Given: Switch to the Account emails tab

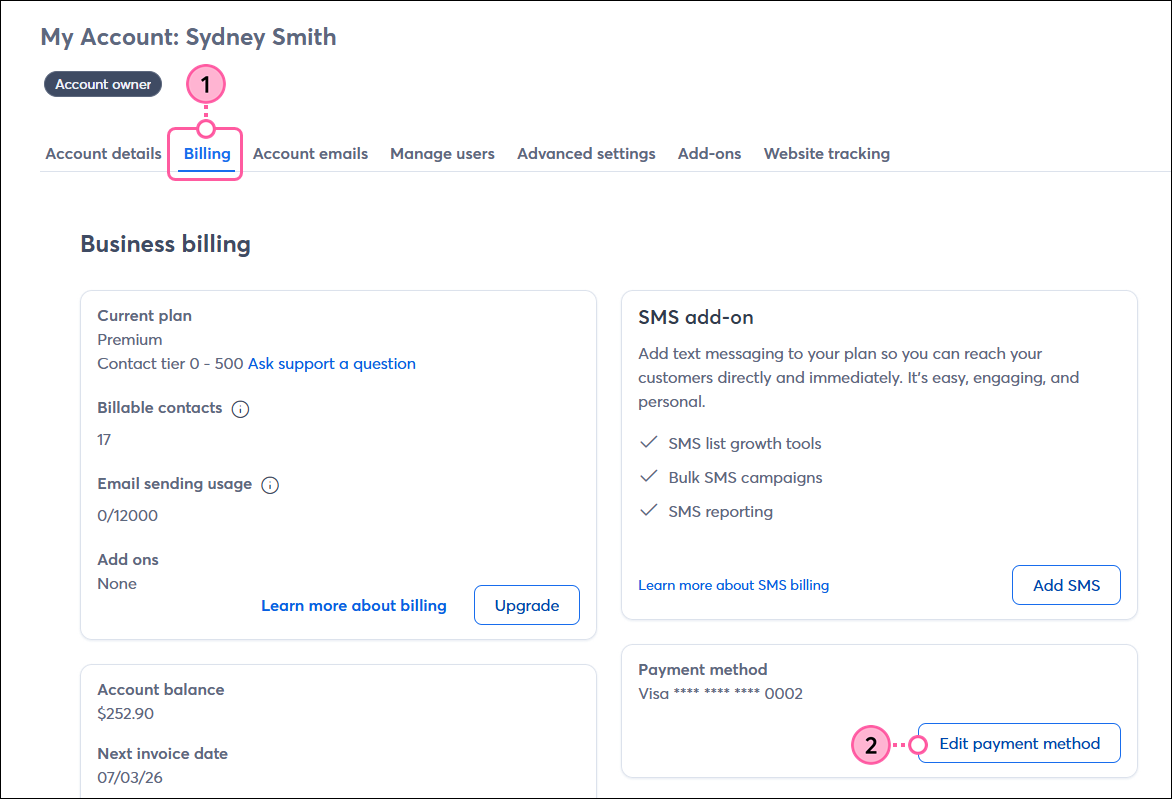Looking at the screenshot, I should pyautogui.click(x=310, y=154).
